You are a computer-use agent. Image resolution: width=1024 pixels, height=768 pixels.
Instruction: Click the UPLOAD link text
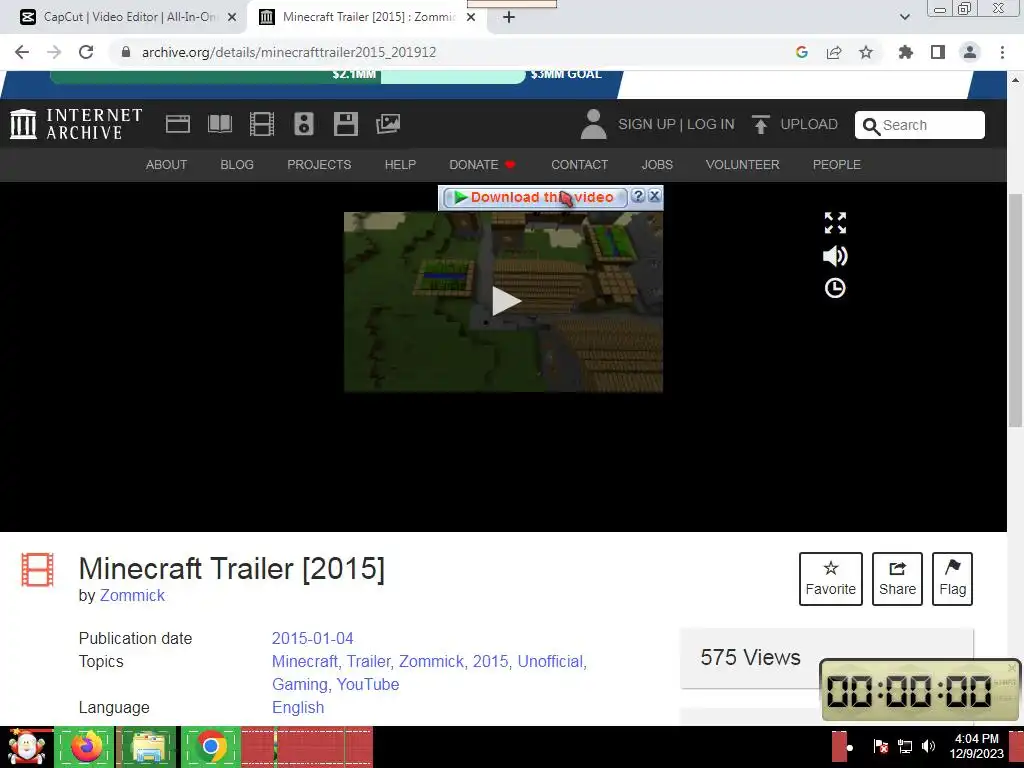pyautogui.click(x=809, y=124)
